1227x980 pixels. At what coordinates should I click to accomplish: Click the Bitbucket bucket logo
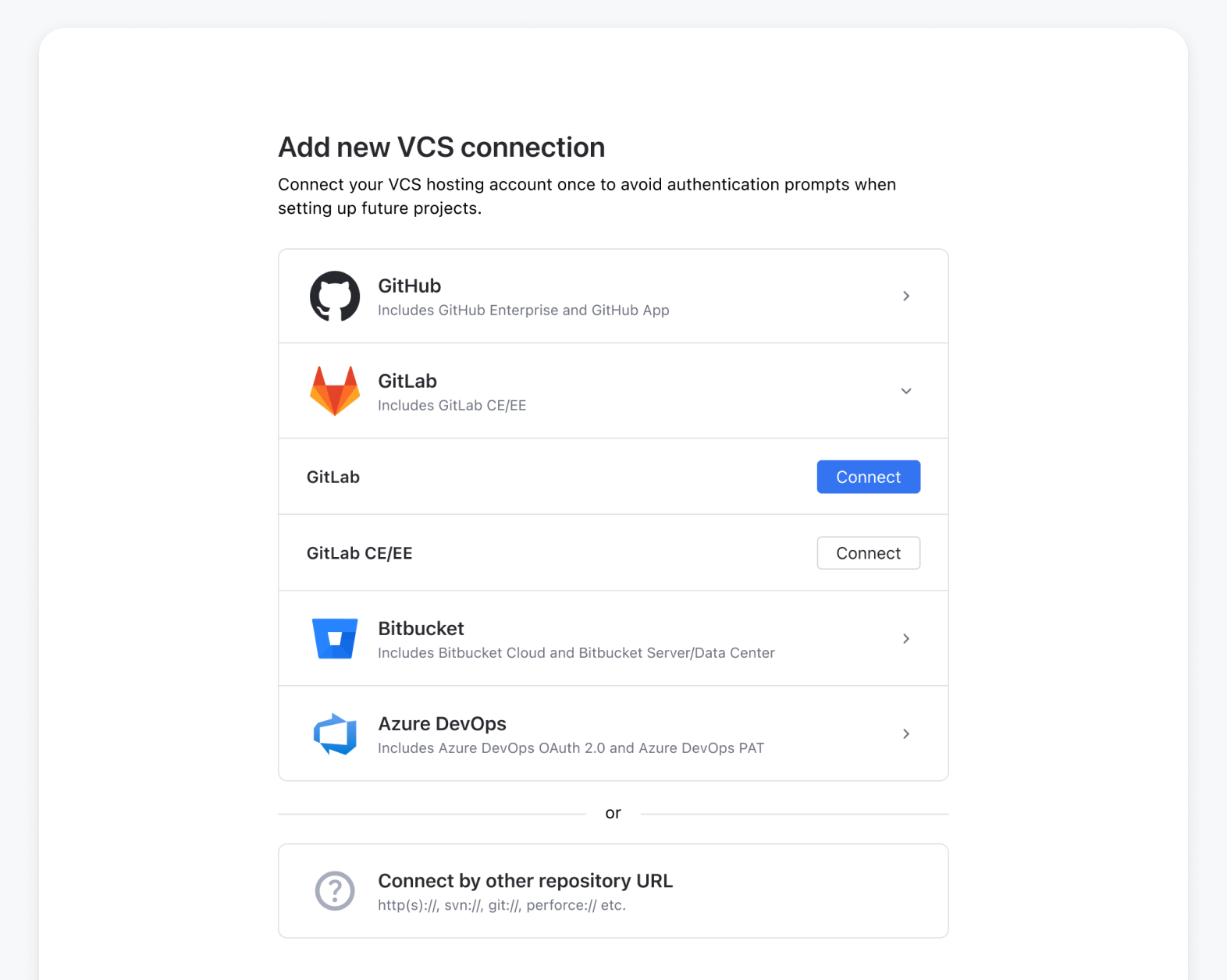click(335, 638)
